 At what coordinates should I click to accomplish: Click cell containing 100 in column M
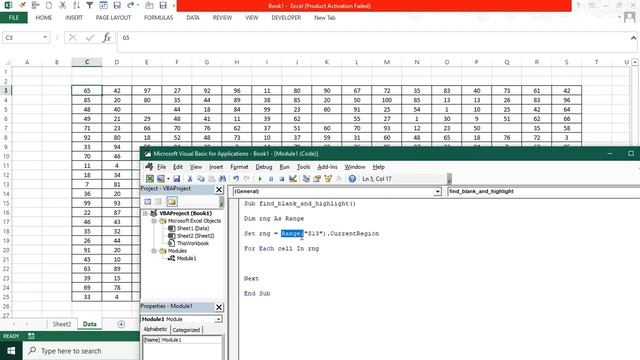pos(387,100)
